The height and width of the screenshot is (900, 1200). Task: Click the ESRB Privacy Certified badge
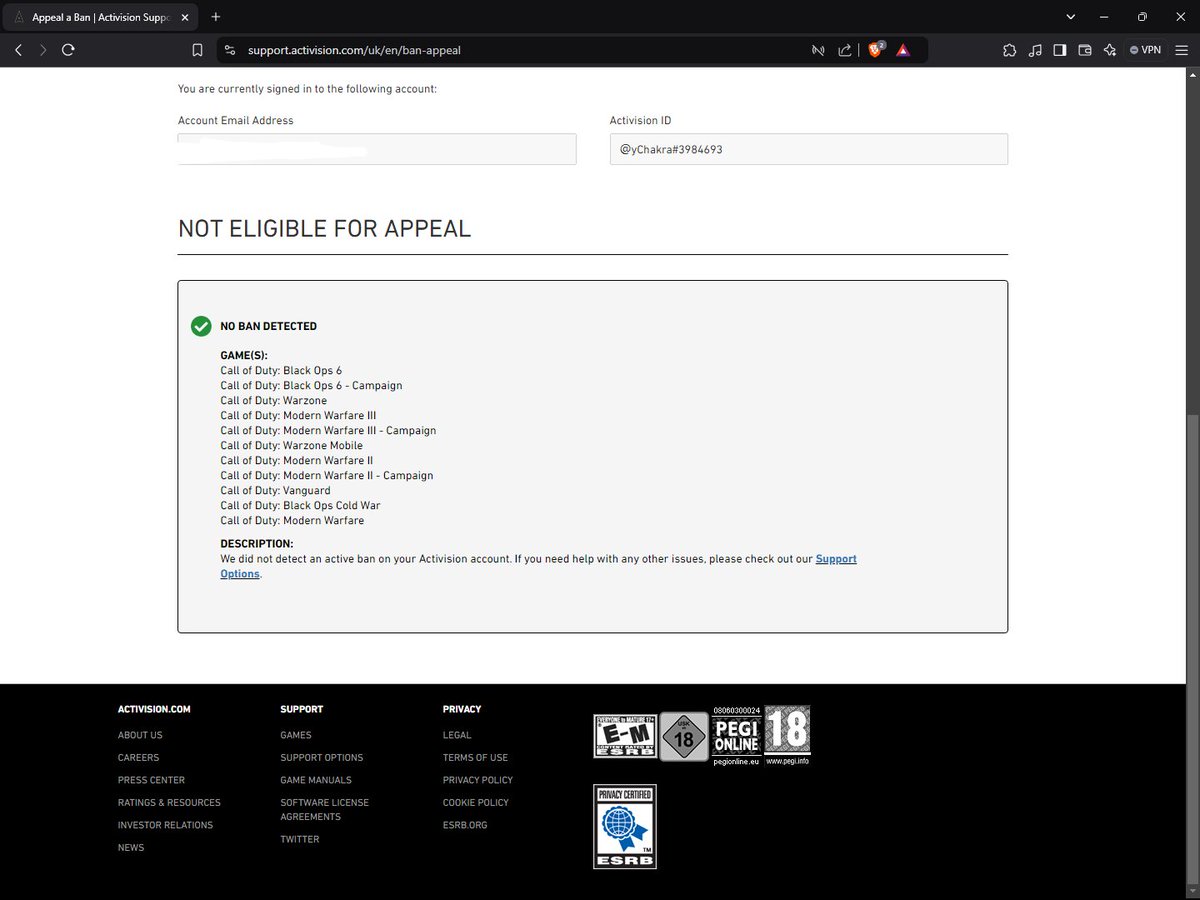click(625, 826)
